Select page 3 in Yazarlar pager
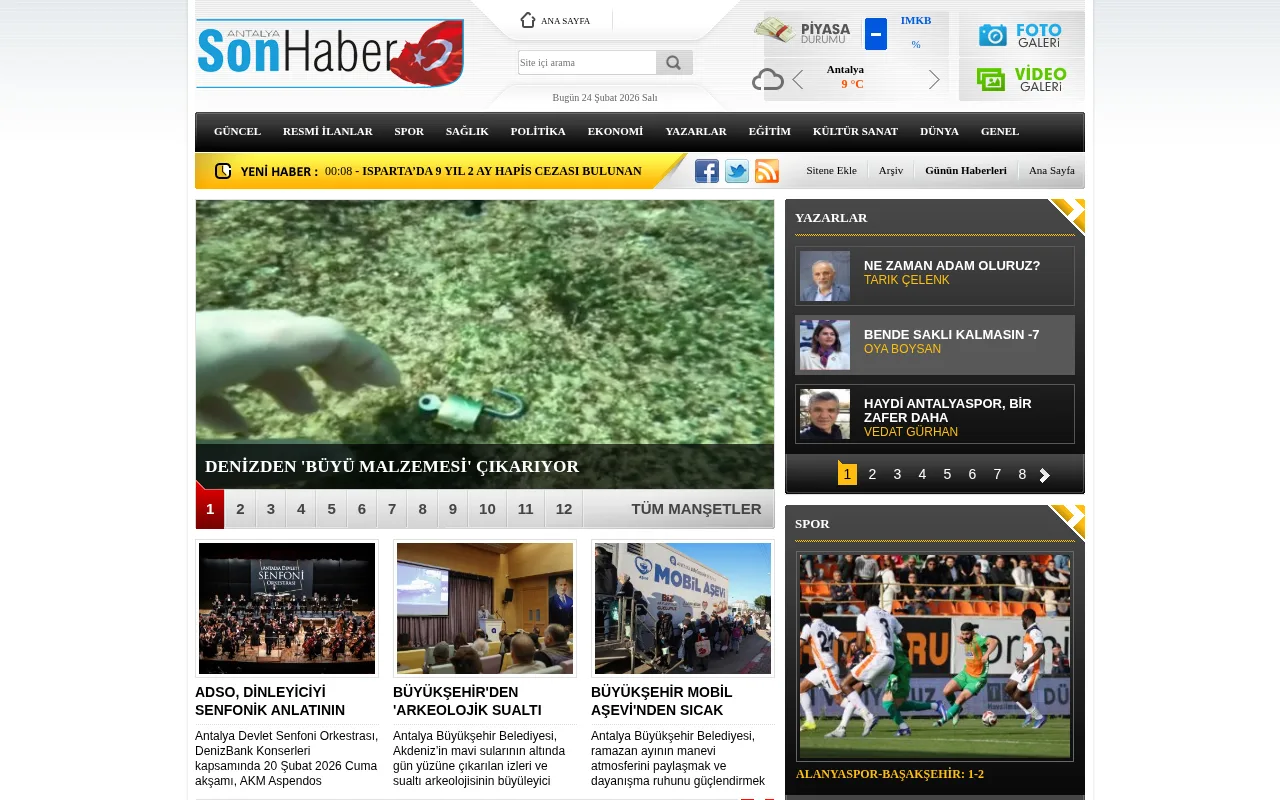Image resolution: width=1280 pixels, height=800 pixels. pyautogui.click(x=897, y=474)
